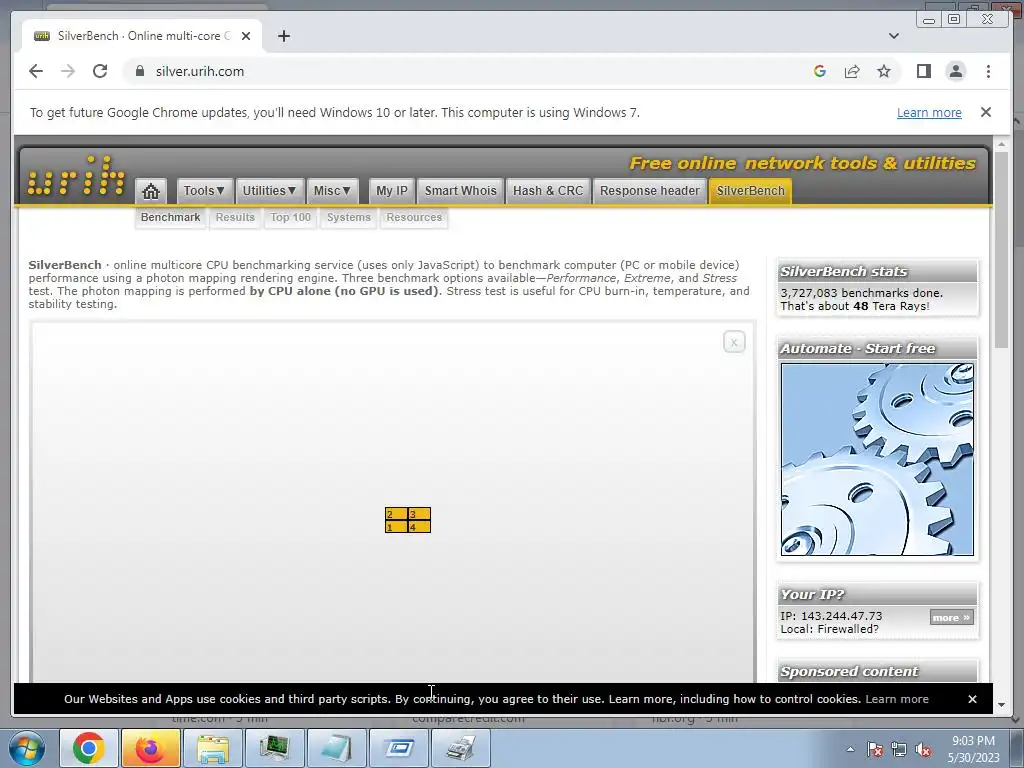Close the cookie consent banner
This screenshot has height=768, width=1024.
pyautogui.click(x=972, y=699)
